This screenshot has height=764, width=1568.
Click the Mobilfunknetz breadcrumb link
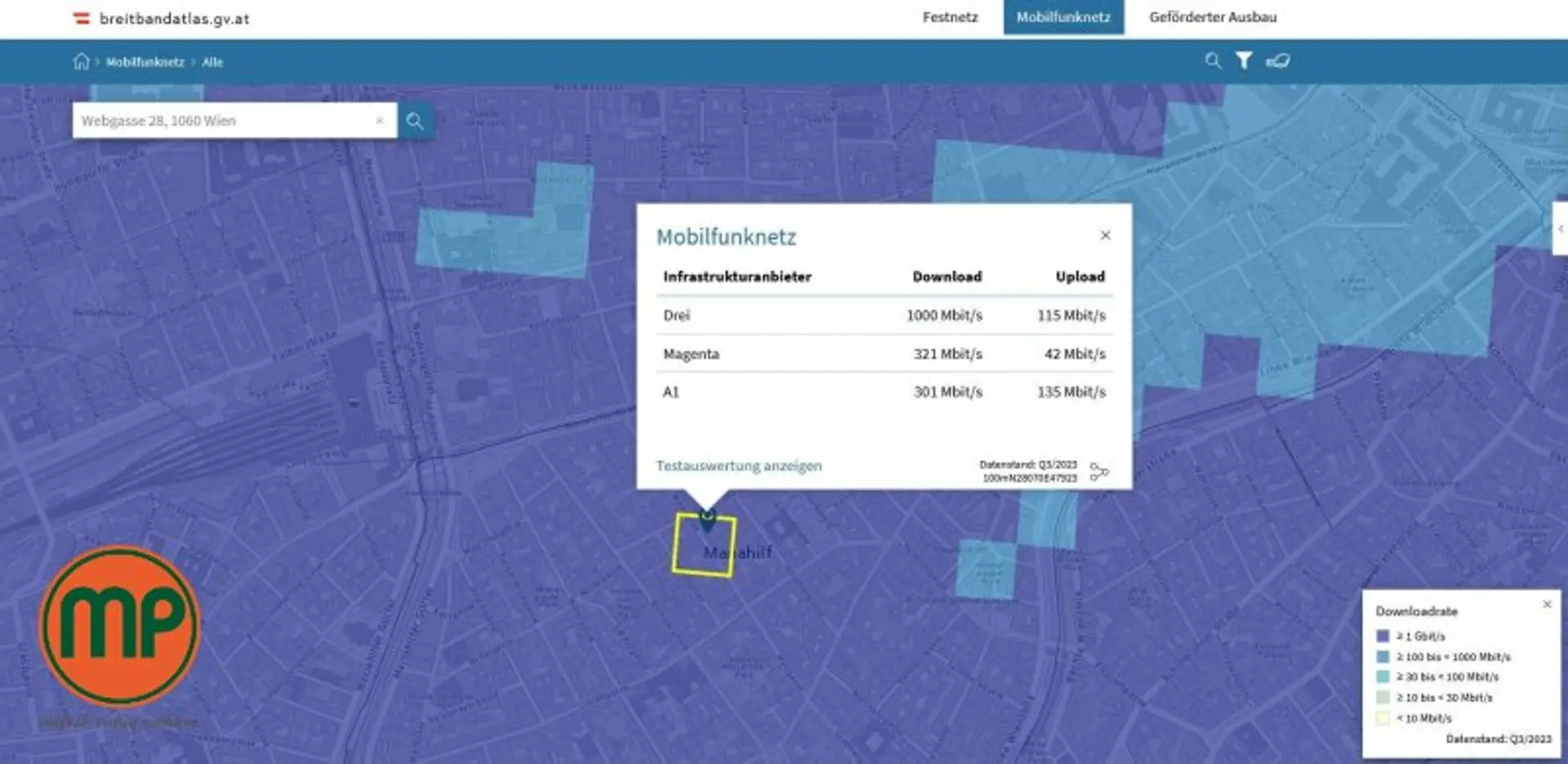[145, 62]
